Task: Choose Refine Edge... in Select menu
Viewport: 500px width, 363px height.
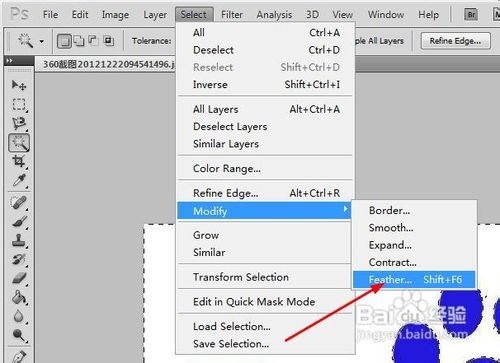Action: coord(265,193)
